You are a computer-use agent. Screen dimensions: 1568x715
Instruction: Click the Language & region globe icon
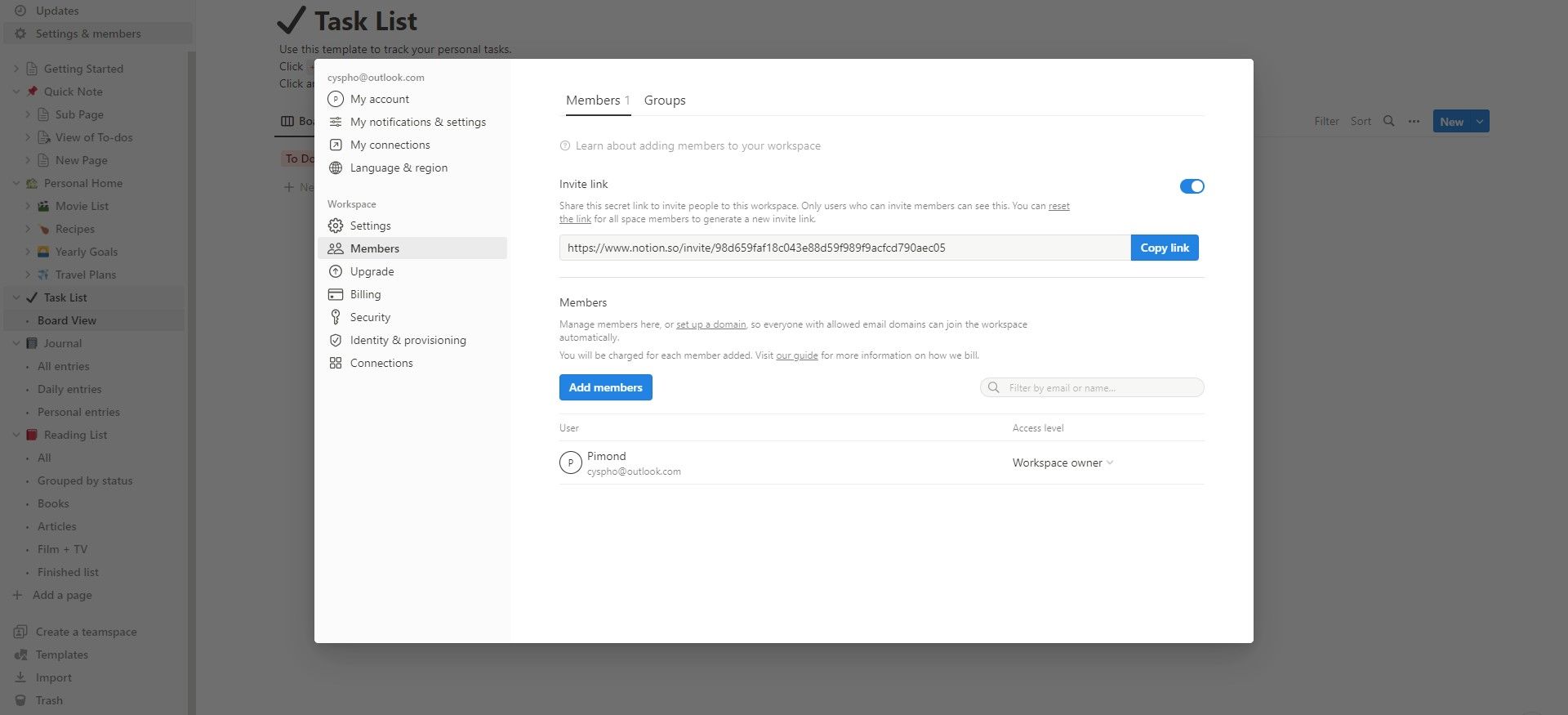click(335, 168)
